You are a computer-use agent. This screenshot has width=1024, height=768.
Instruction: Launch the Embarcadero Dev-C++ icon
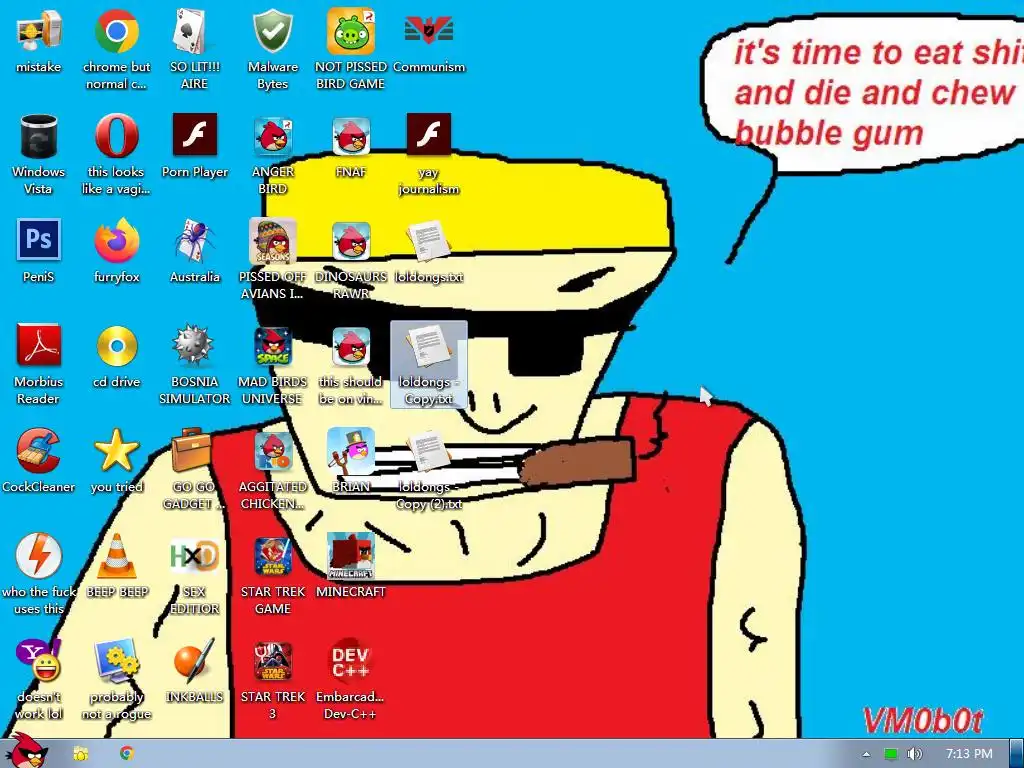click(351, 661)
